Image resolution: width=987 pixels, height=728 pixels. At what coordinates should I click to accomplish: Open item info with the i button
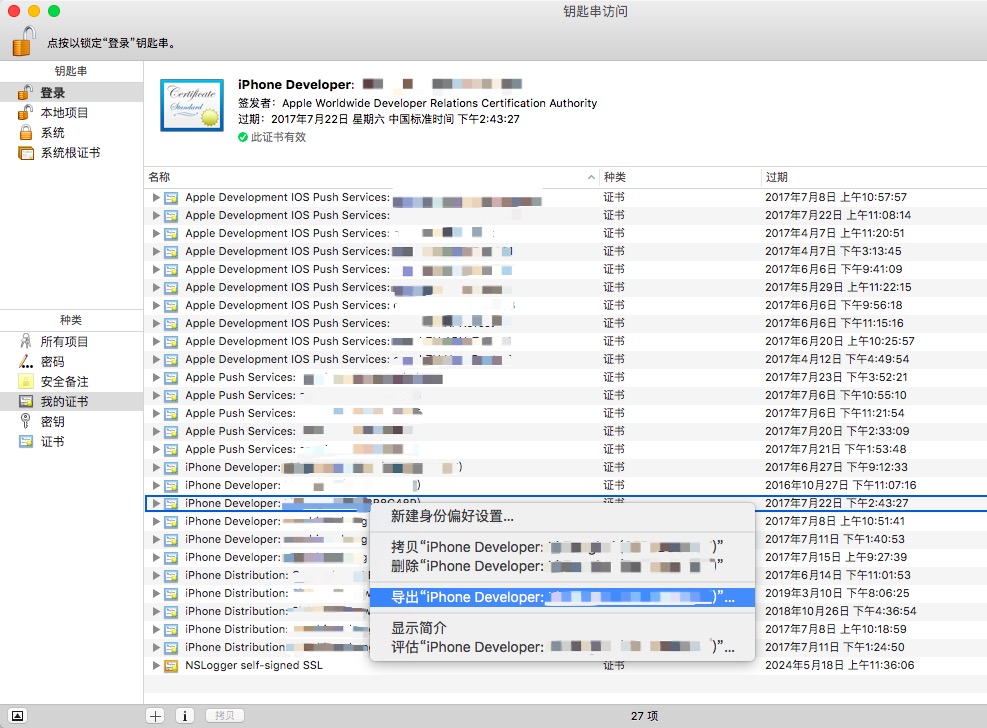pyautogui.click(x=184, y=716)
